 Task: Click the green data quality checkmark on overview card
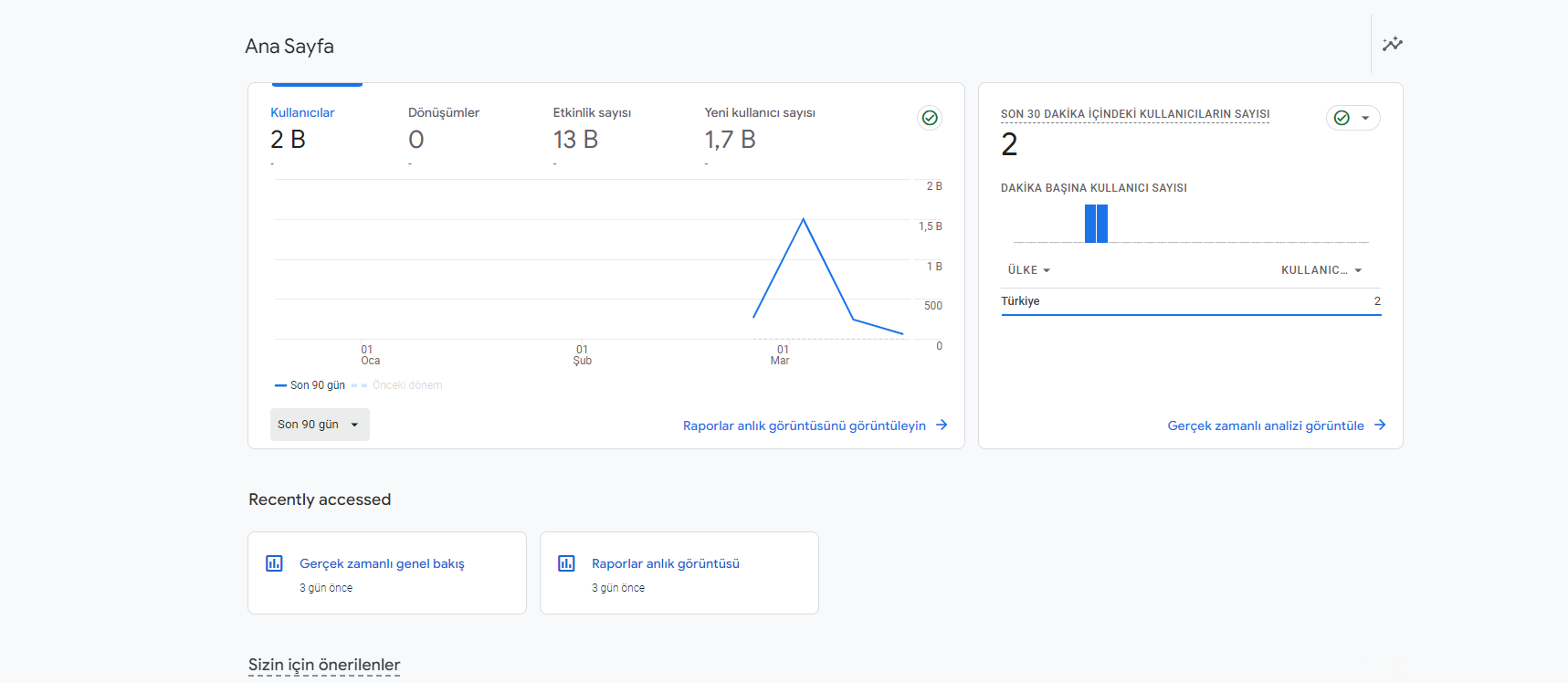(x=930, y=118)
